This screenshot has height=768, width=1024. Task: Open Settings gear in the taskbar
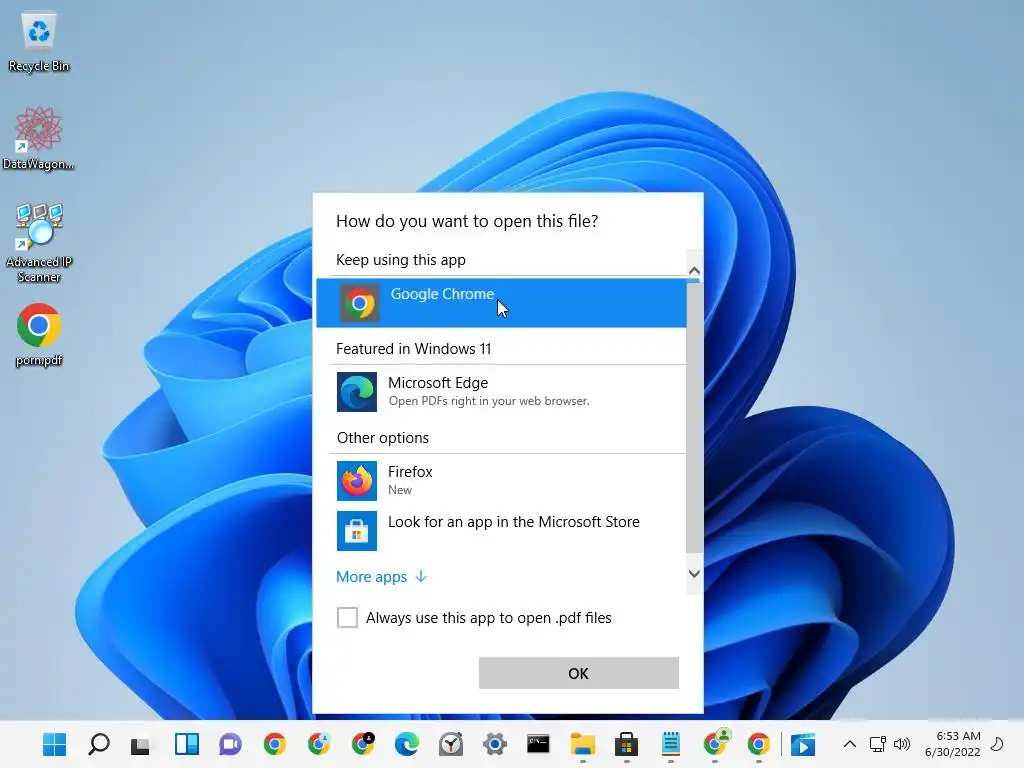(x=494, y=744)
